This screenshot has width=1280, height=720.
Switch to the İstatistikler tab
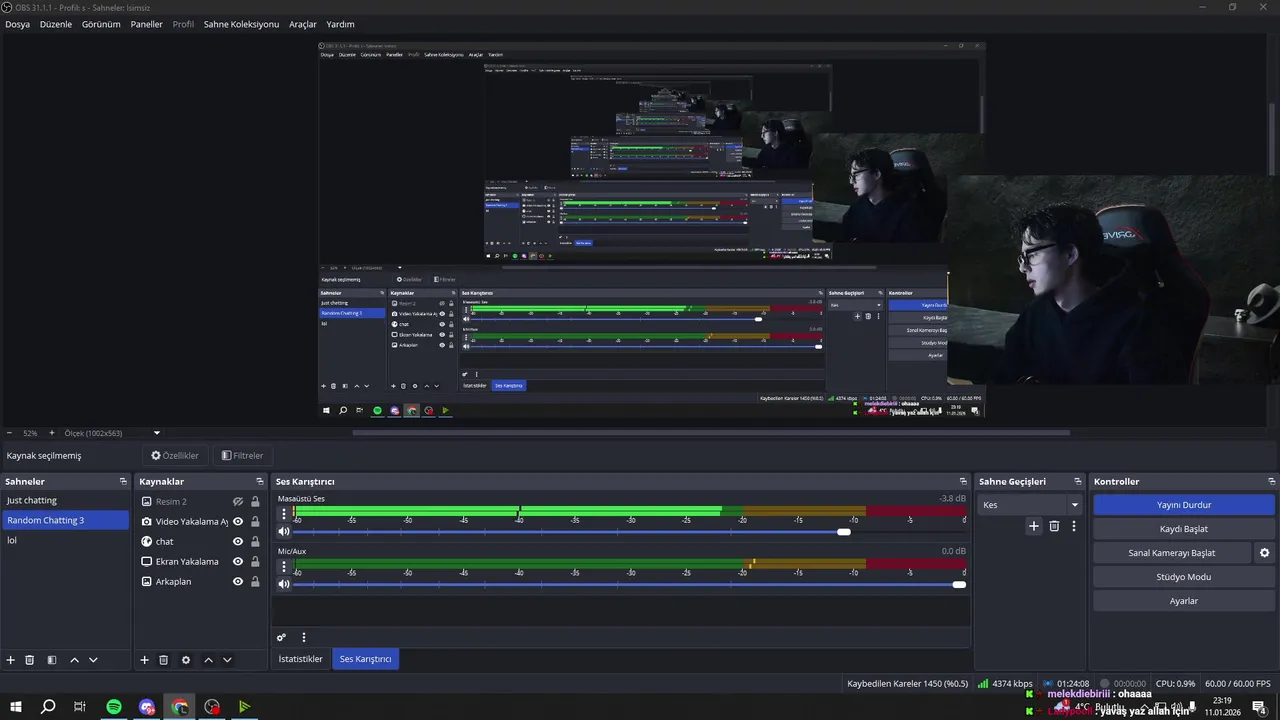[301, 659]
